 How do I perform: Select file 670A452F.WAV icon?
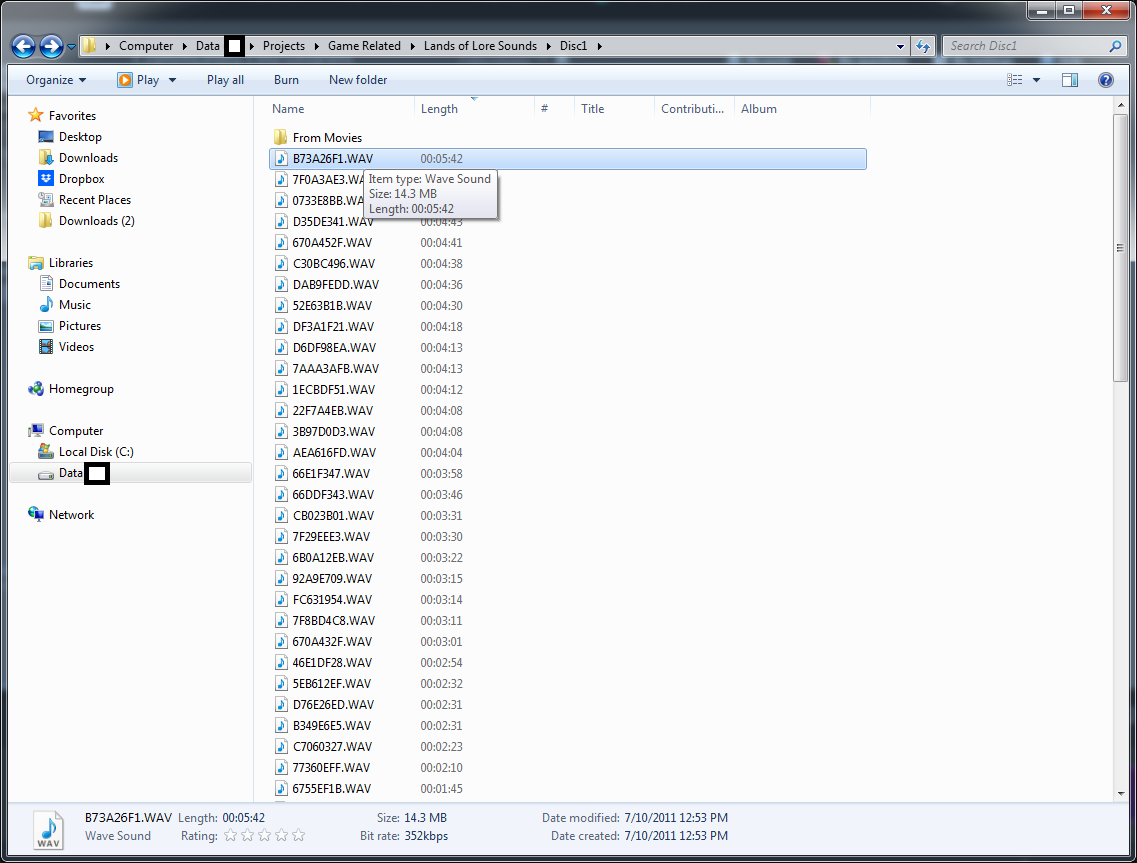281,242
